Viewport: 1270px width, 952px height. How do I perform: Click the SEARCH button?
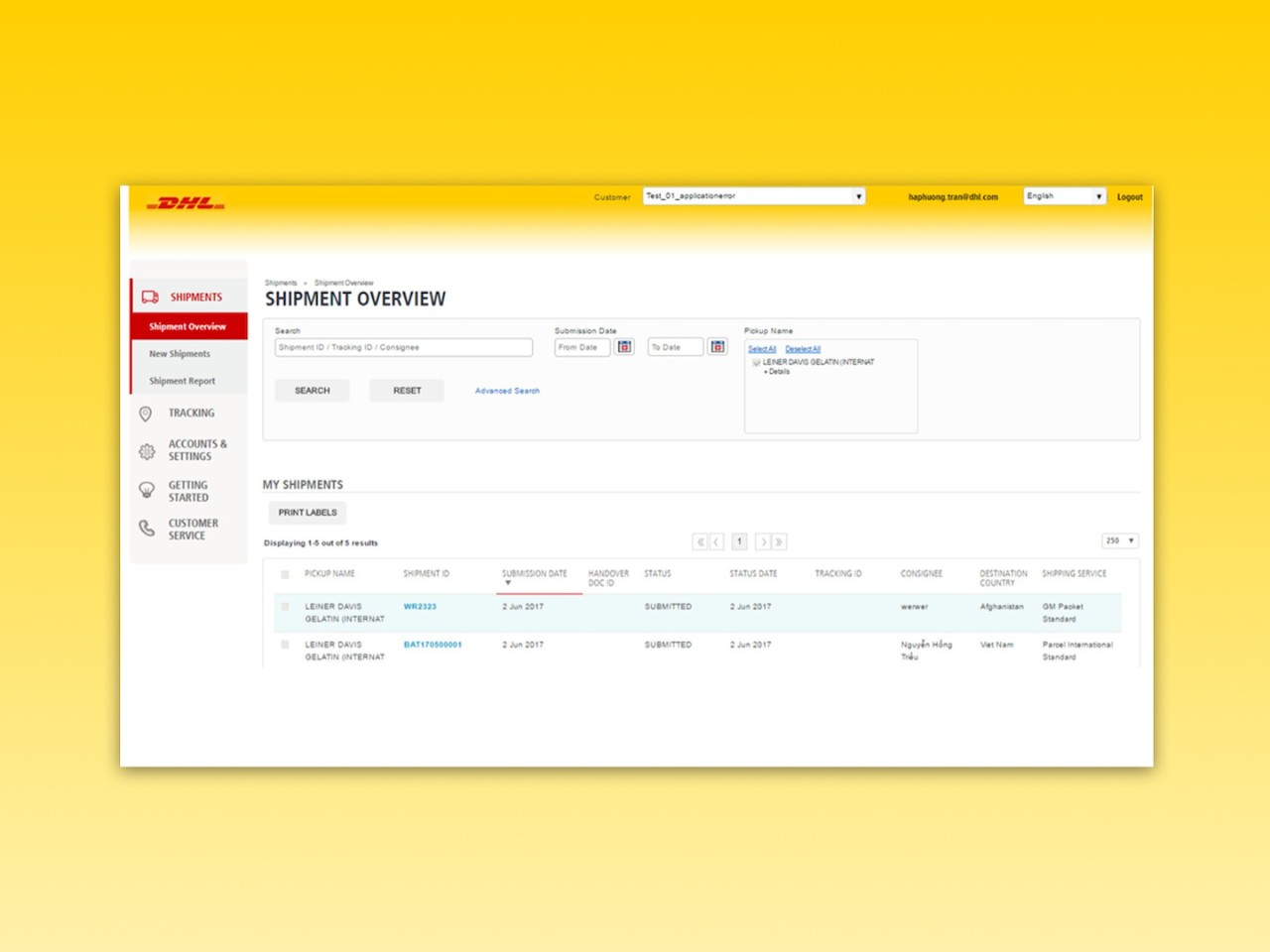tap(312, 391)
